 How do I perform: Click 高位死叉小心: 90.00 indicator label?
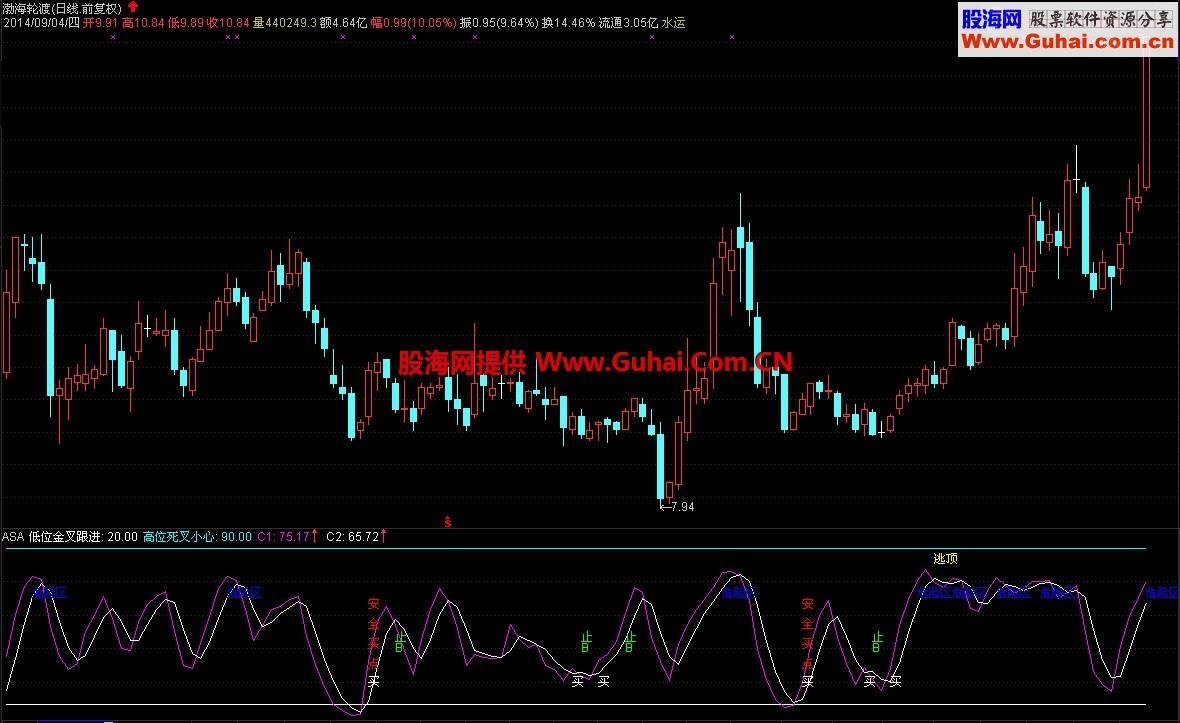click(197, 536)
